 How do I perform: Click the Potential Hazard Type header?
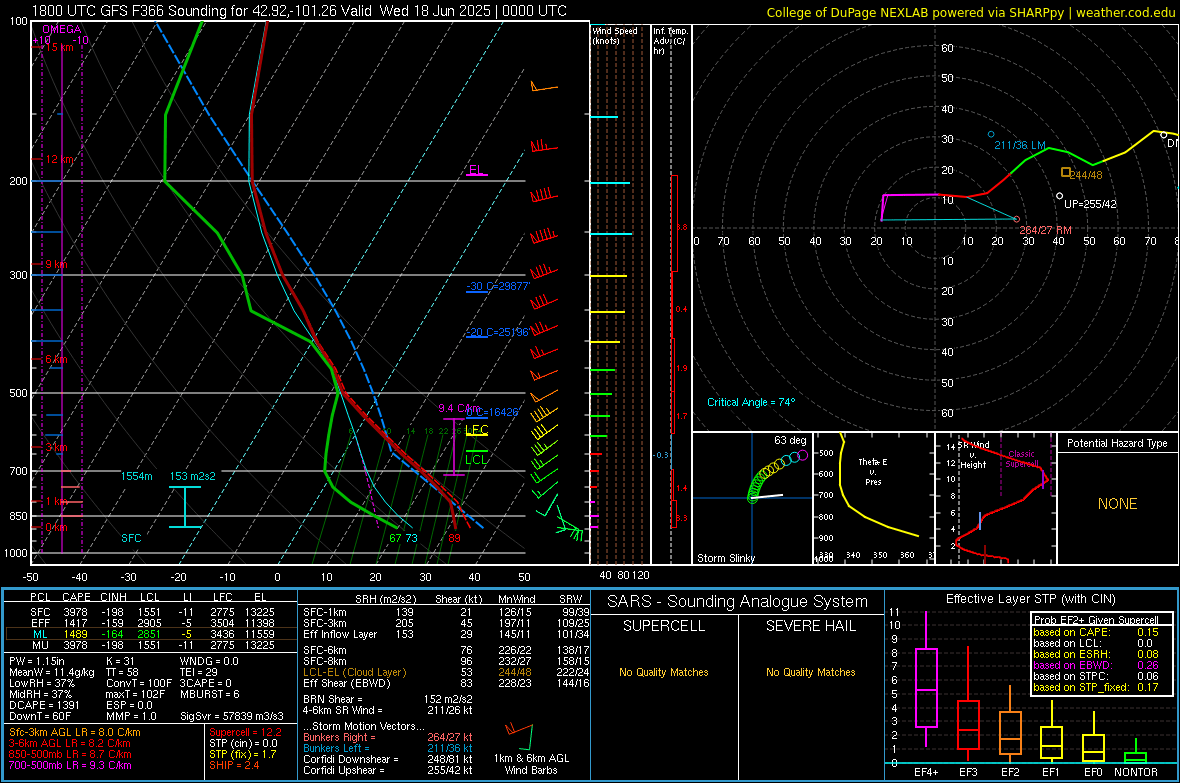pos(1117,443)
